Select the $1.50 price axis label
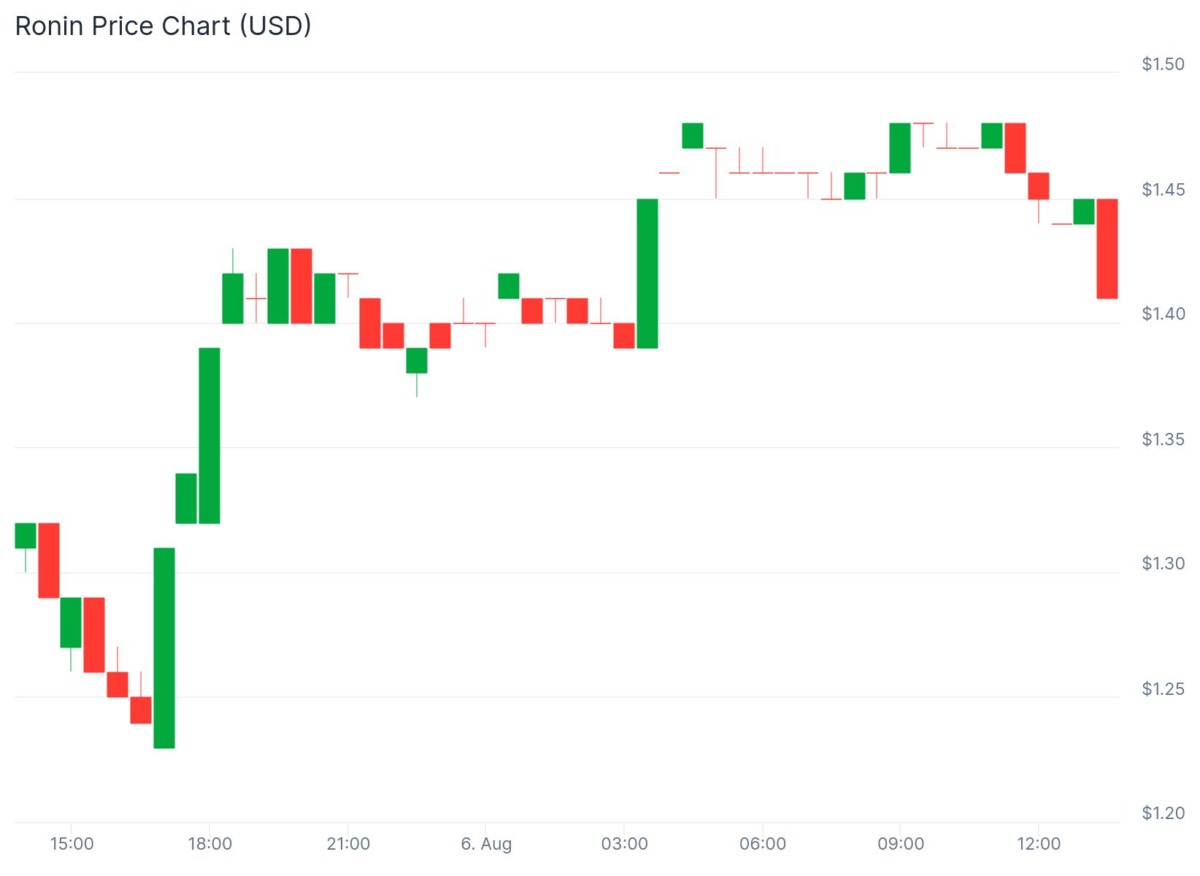1200x876 pixels. [1163, 65]
